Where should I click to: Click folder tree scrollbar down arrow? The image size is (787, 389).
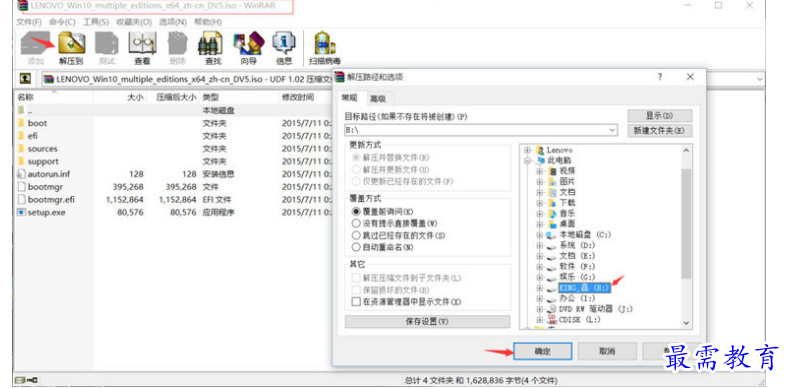(x=686, y=324)
